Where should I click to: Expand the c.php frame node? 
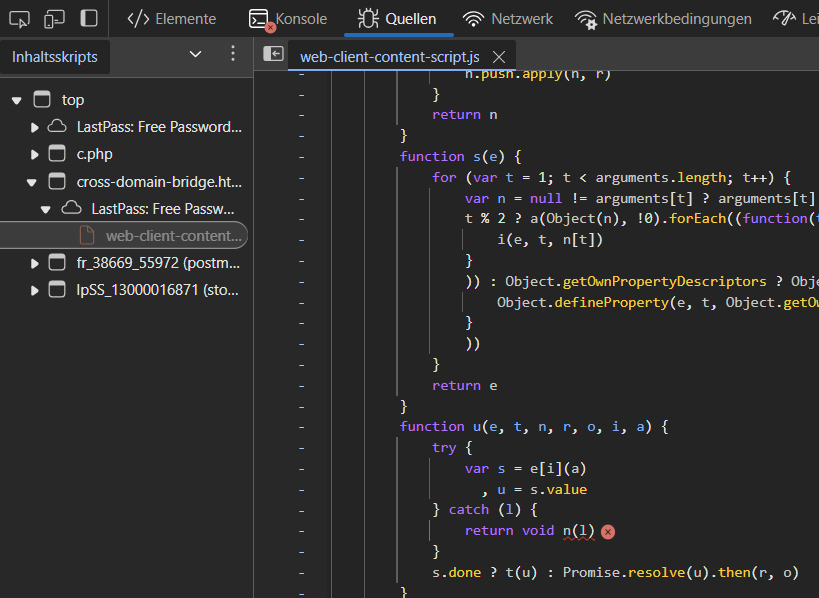[x=34, y=154]
